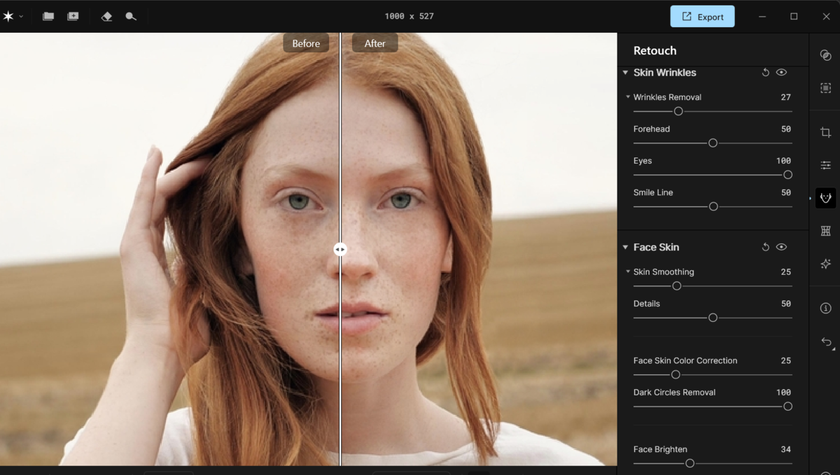
Task: Click the Face Brighten slider handle
Action: point(690,463)
